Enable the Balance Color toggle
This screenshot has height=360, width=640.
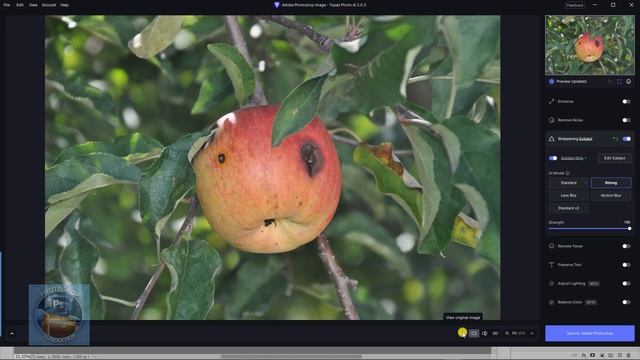[626, 302]
